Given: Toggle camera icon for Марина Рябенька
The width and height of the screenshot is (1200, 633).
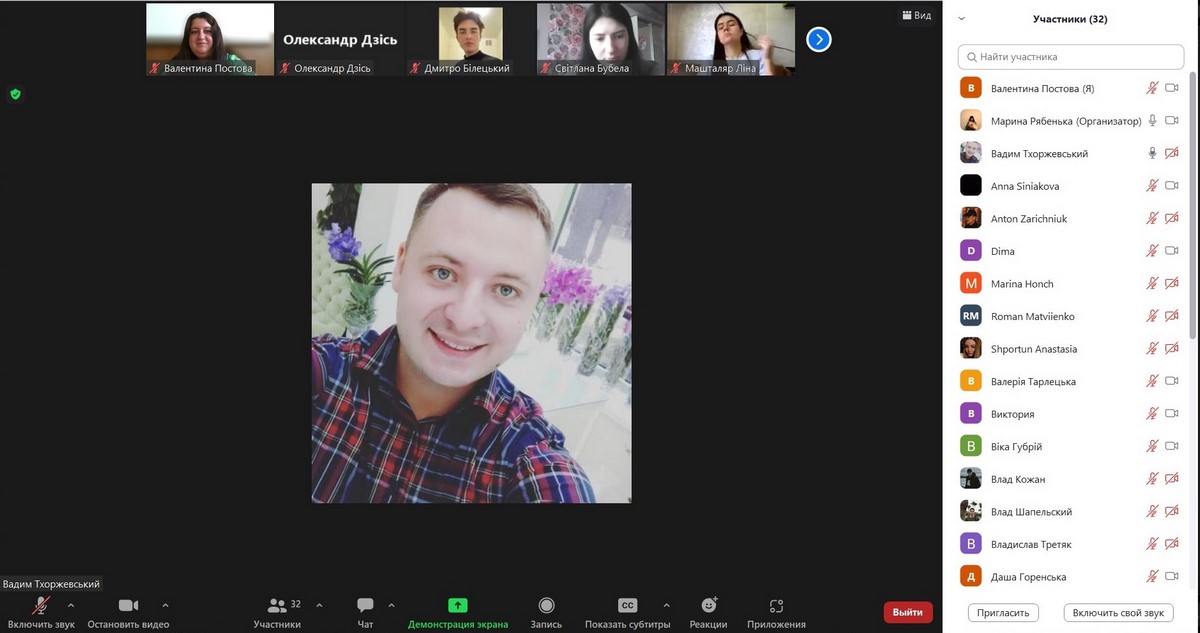Looking at the screenshot, I should (1172, 121).
